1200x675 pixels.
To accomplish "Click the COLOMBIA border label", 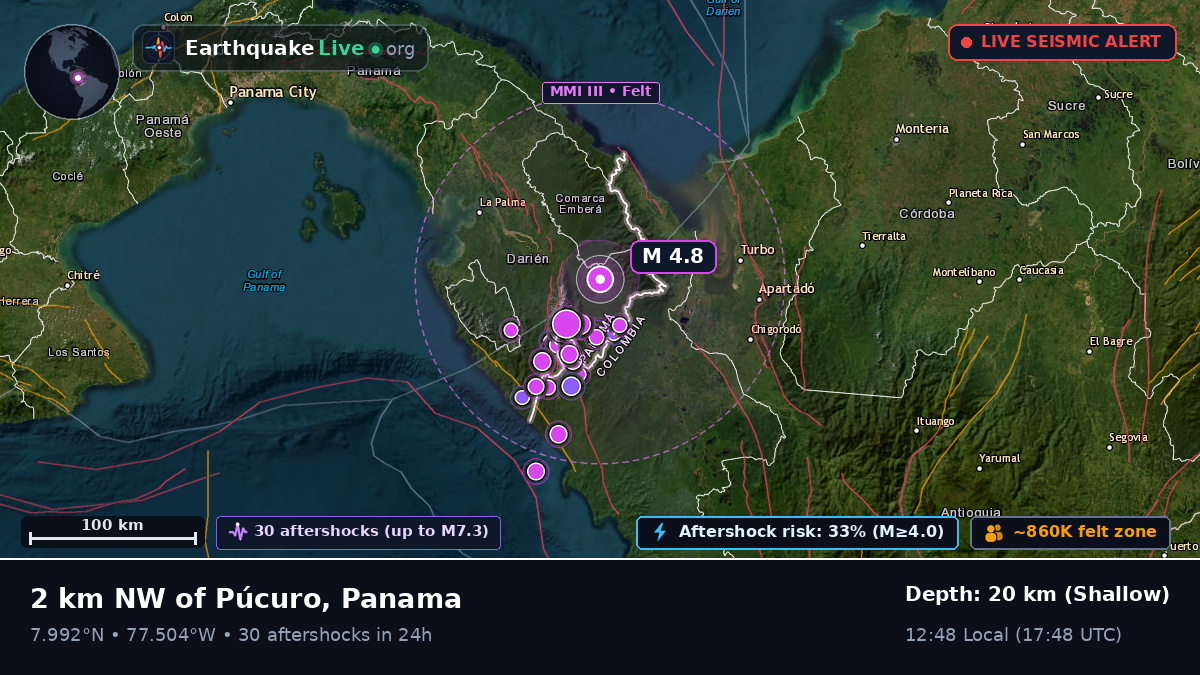I will (x=621, y=345).
